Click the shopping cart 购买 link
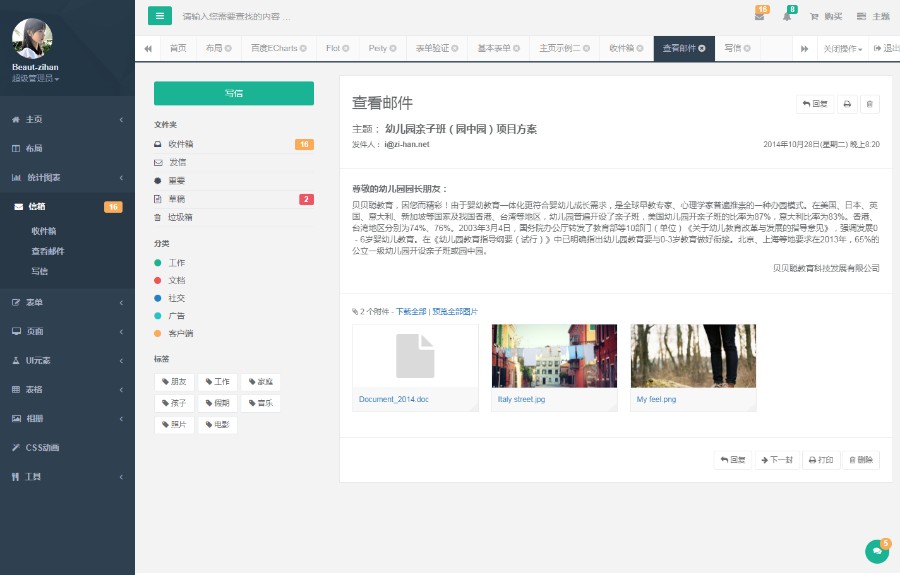This screenshot has width=900, height=575. click(826, 17)
